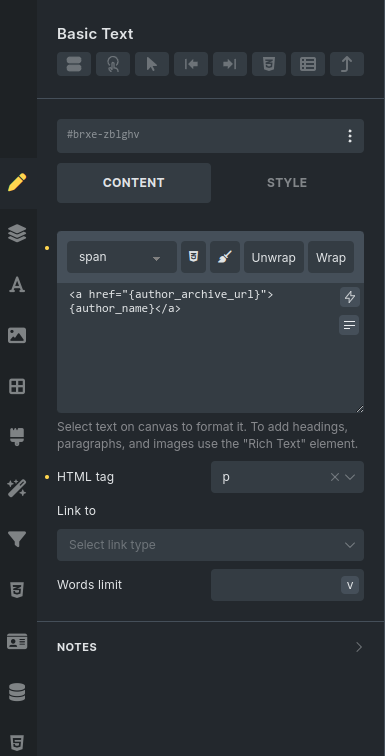Click the grid layout sidebar icon
385x756 pixels.
coord(17,386)
